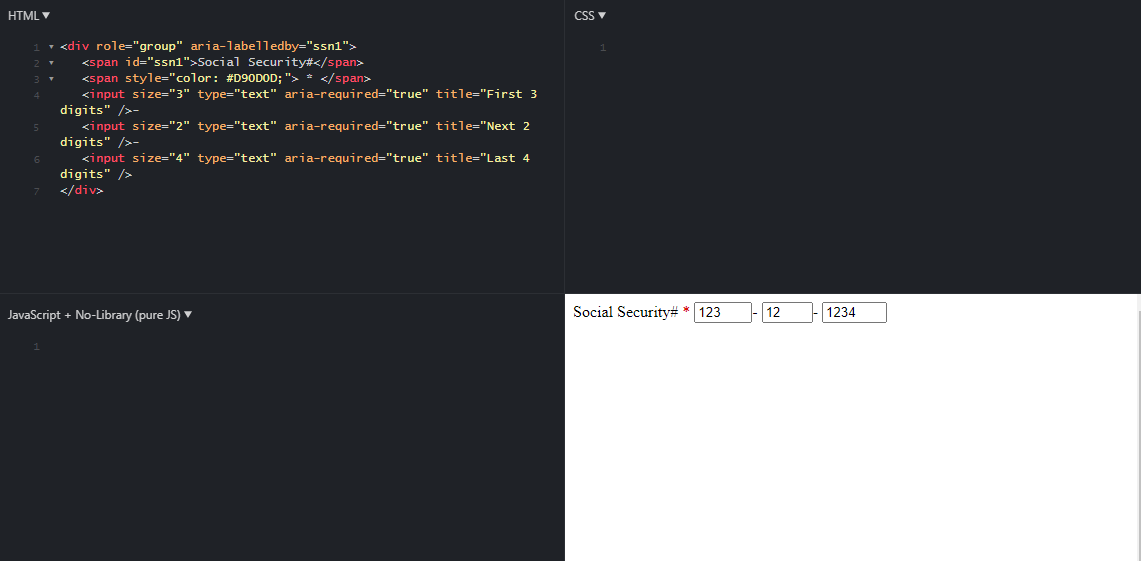The width and height of the screenshot is (1141, 561).
Task: Open the HTML panel settings dropdown
Action: click(x=29, y=15)
